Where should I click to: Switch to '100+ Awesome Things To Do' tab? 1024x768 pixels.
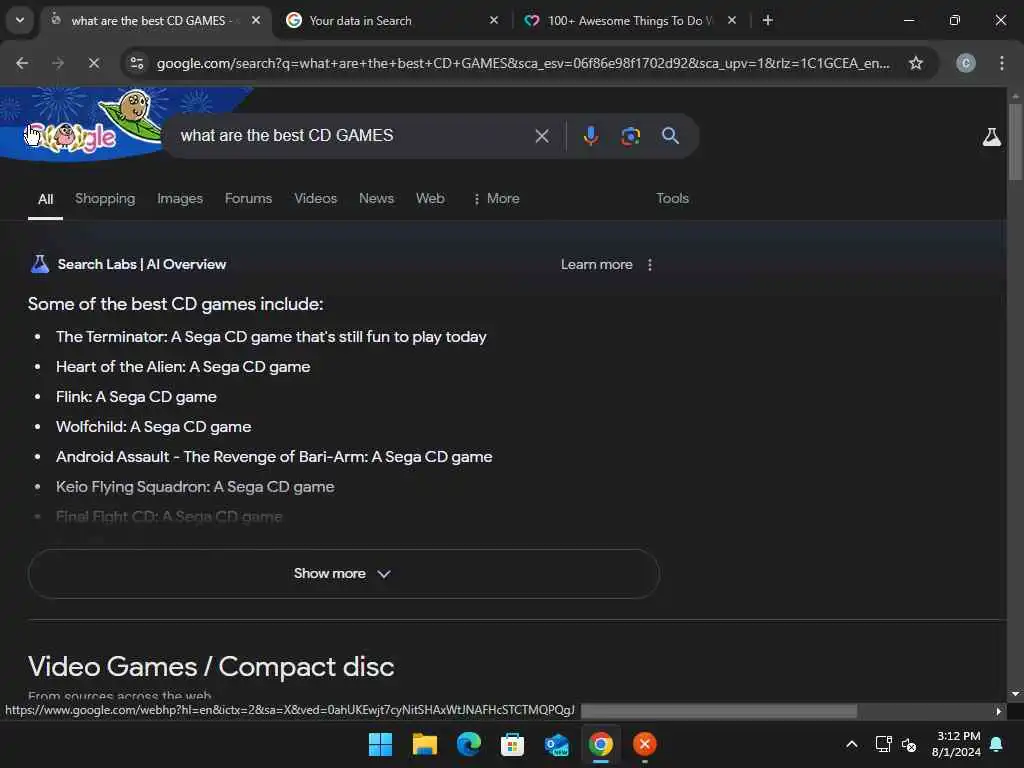(x=630, y=20)
